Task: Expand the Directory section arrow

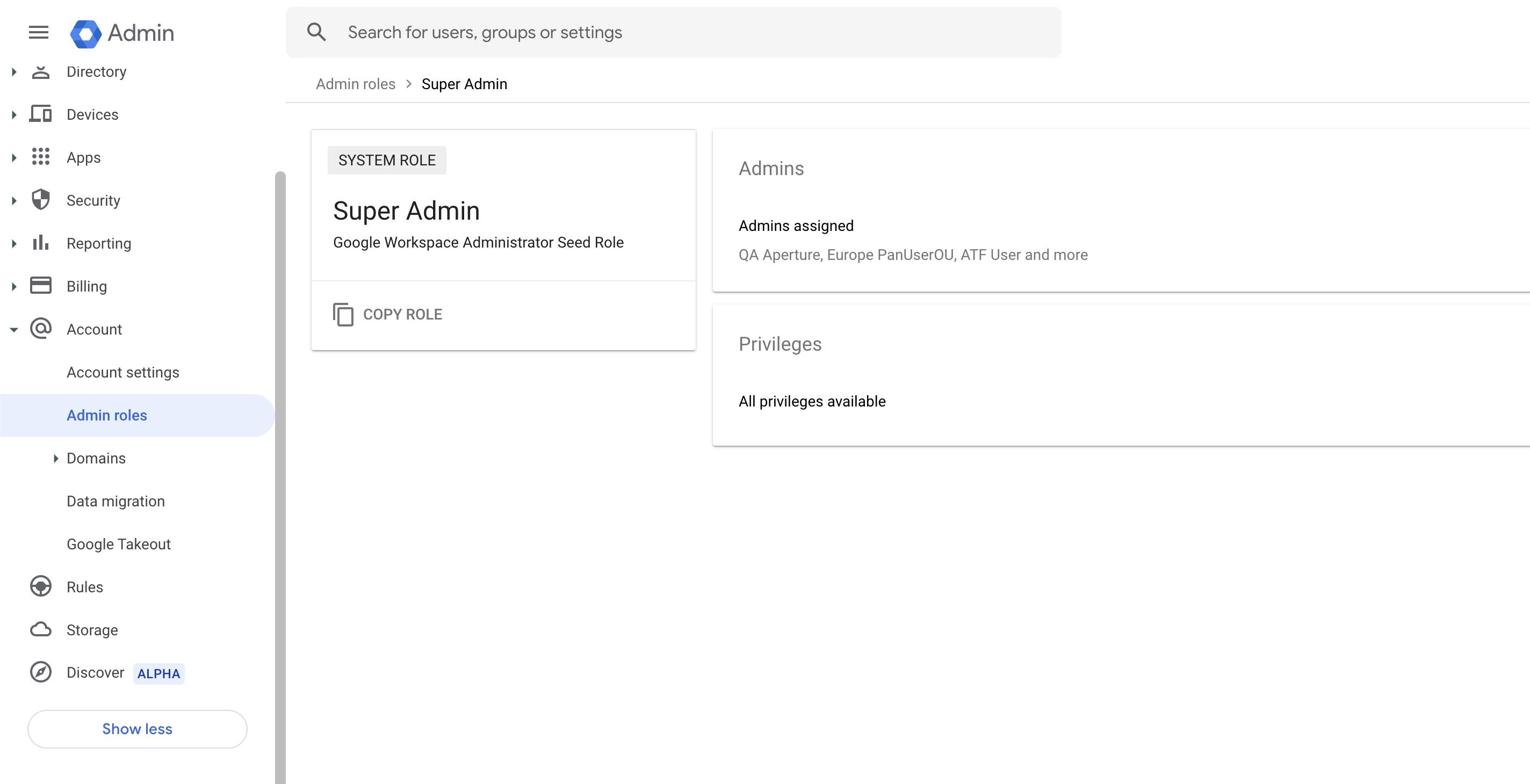Action: (x=13, y=72)
